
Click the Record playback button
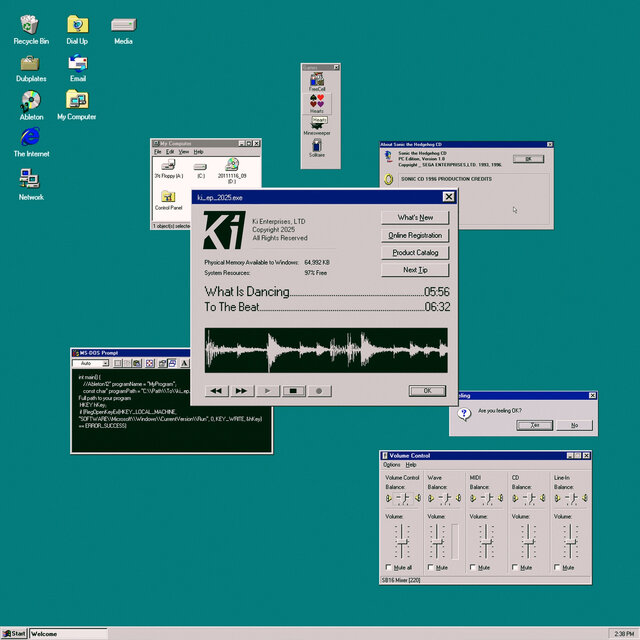(x=319, y=391)
